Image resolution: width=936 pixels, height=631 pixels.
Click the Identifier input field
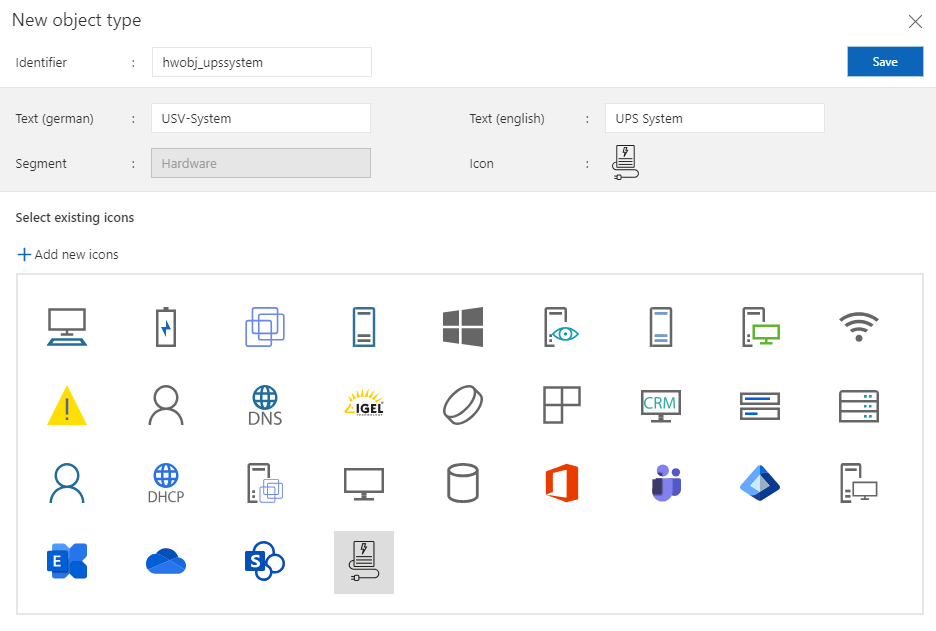point(261,62)
